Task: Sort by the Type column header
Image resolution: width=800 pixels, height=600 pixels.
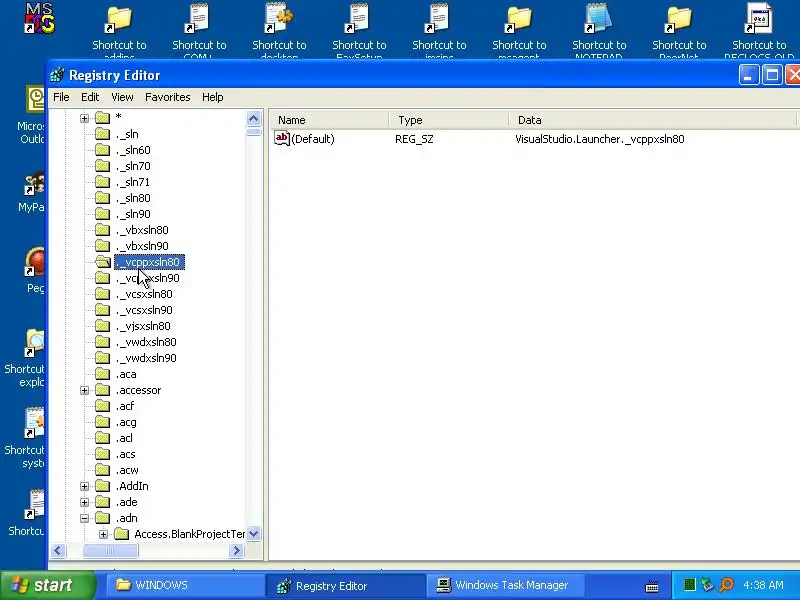Action: [x=448, y=120]
